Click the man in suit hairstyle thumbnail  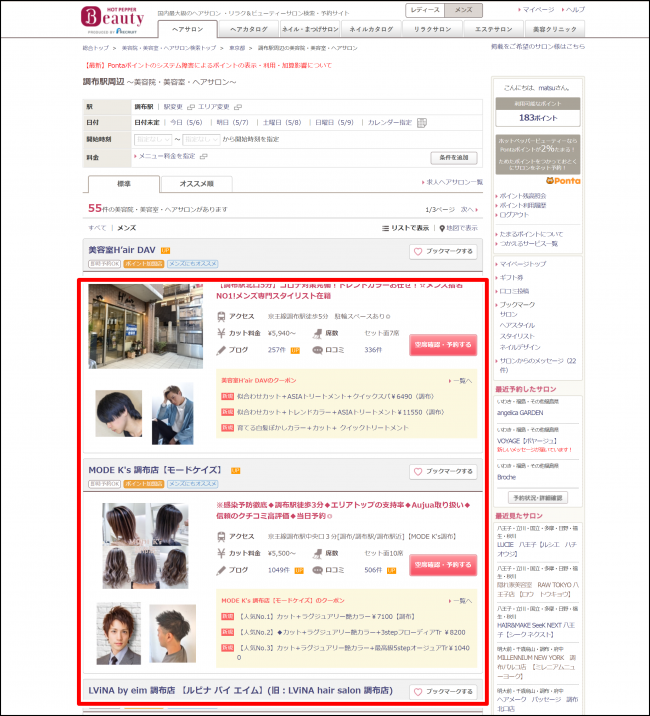click(x=118, y=634)
